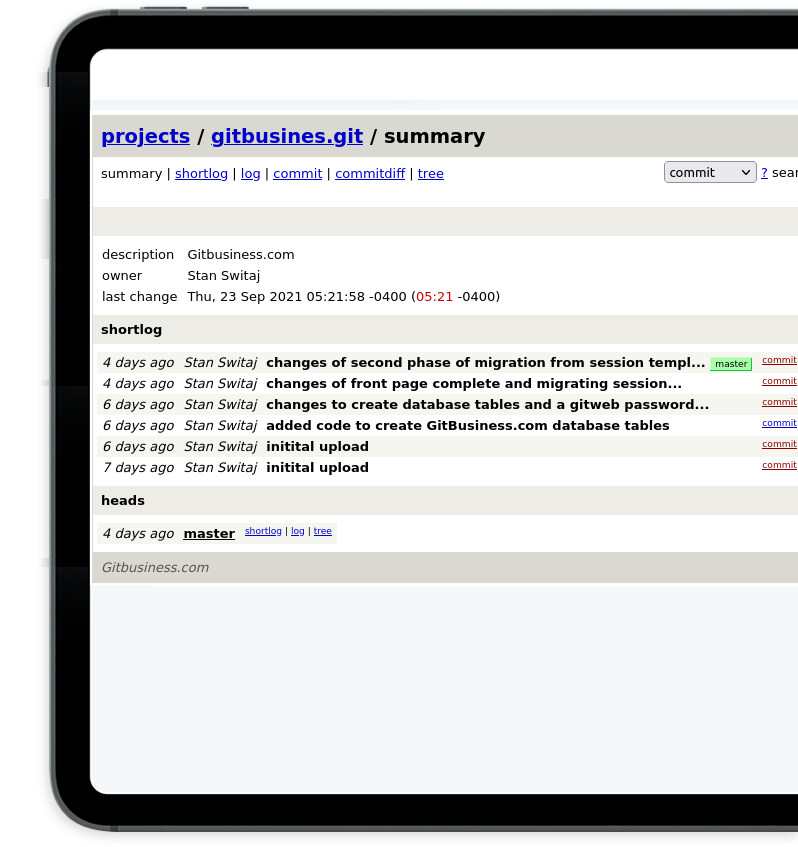798x847 pixels.
Task: Switch to the tree navigation link
Action: (430, 173)
